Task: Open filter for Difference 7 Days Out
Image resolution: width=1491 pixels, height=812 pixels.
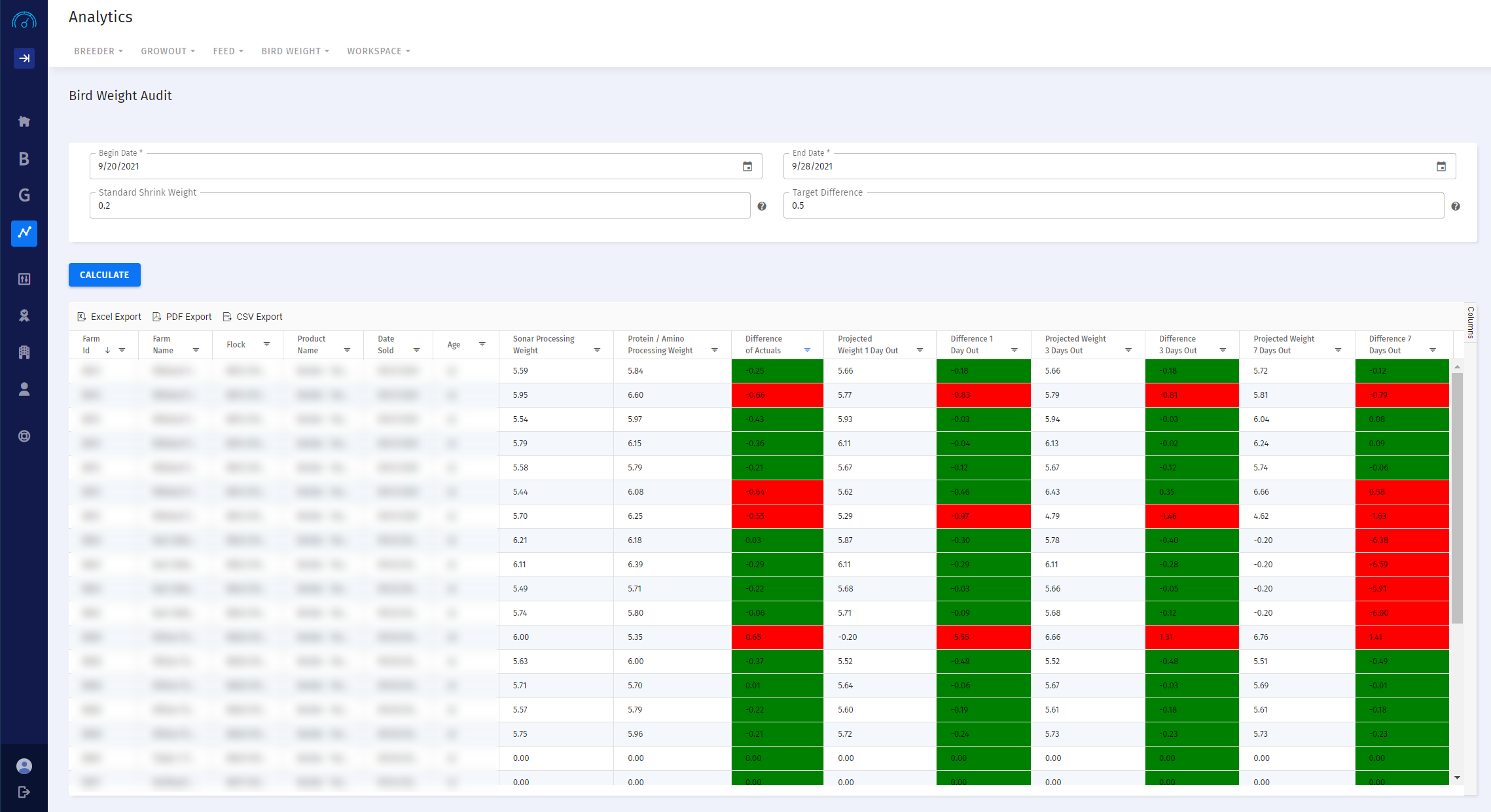Action: [x=1433, y=350]
